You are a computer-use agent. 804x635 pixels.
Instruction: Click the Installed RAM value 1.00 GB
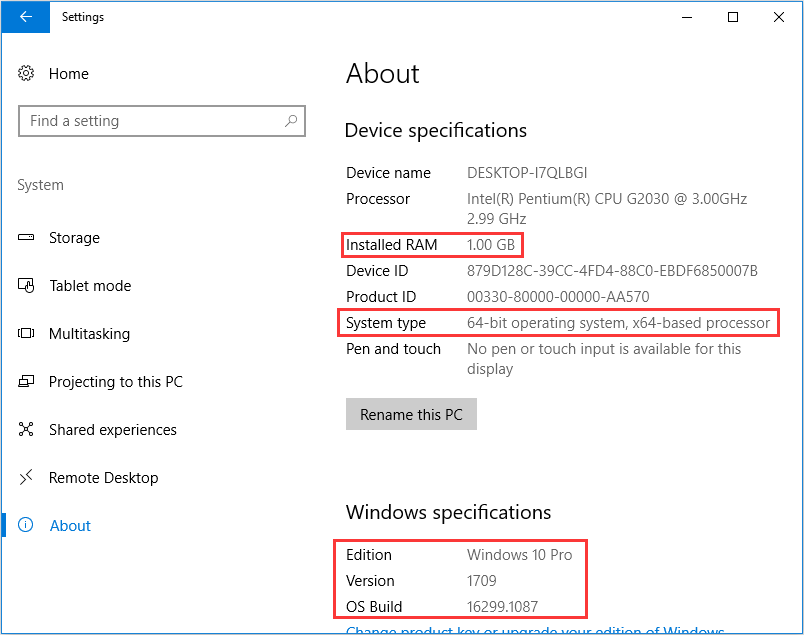(491, 245)
